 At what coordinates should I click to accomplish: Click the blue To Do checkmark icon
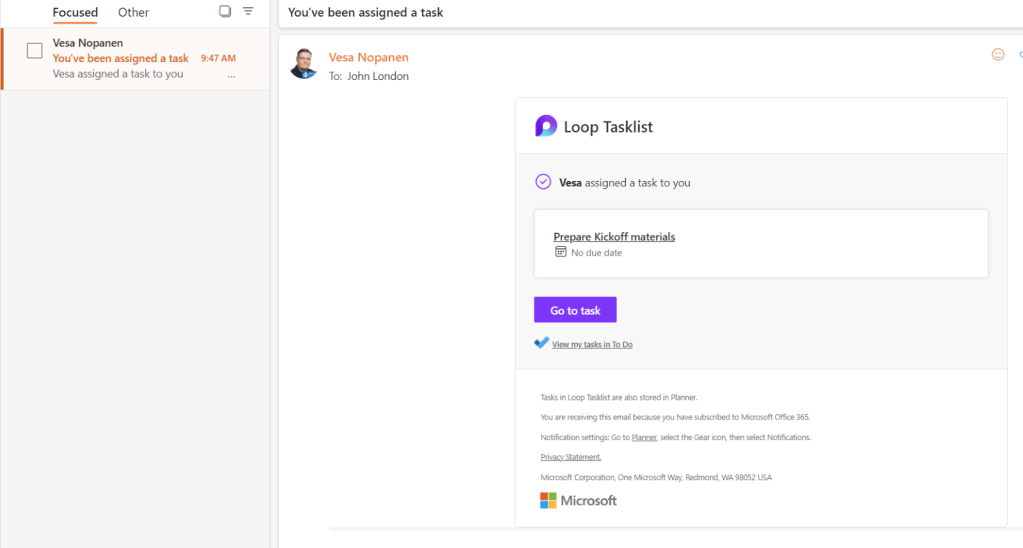click(541, 343)
